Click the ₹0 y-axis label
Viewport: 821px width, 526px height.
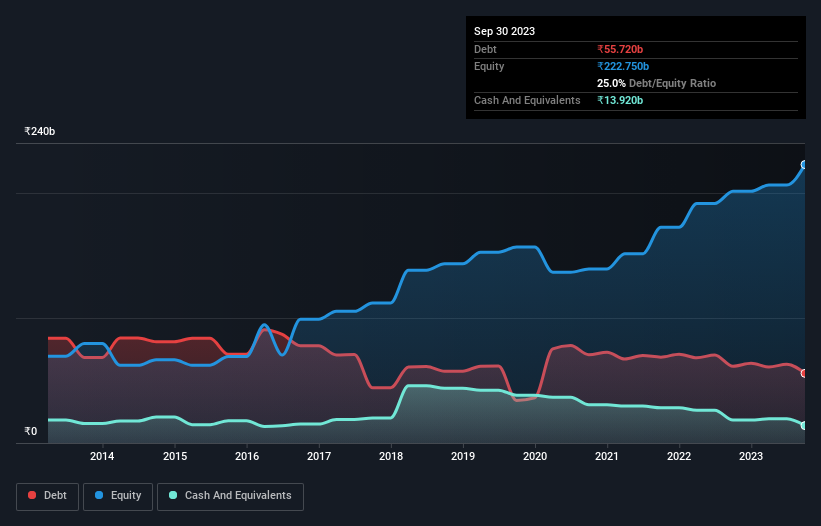click(31, 431)
